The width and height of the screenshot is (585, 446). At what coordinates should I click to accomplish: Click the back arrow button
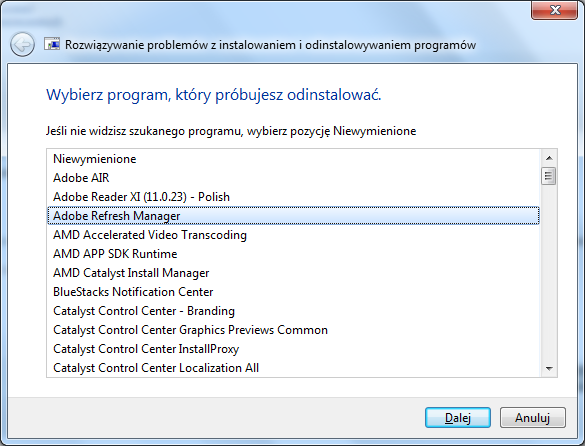[22, 45]
